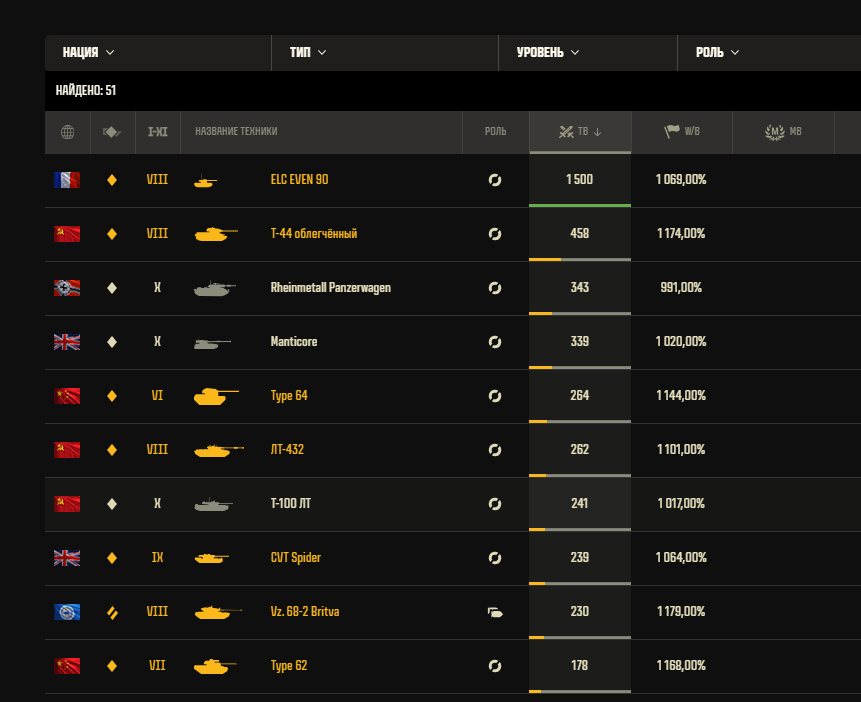Viewport: 861px width, 702px height.
Task: Sort by W/B column header
Action: click(x=681, y=132)
